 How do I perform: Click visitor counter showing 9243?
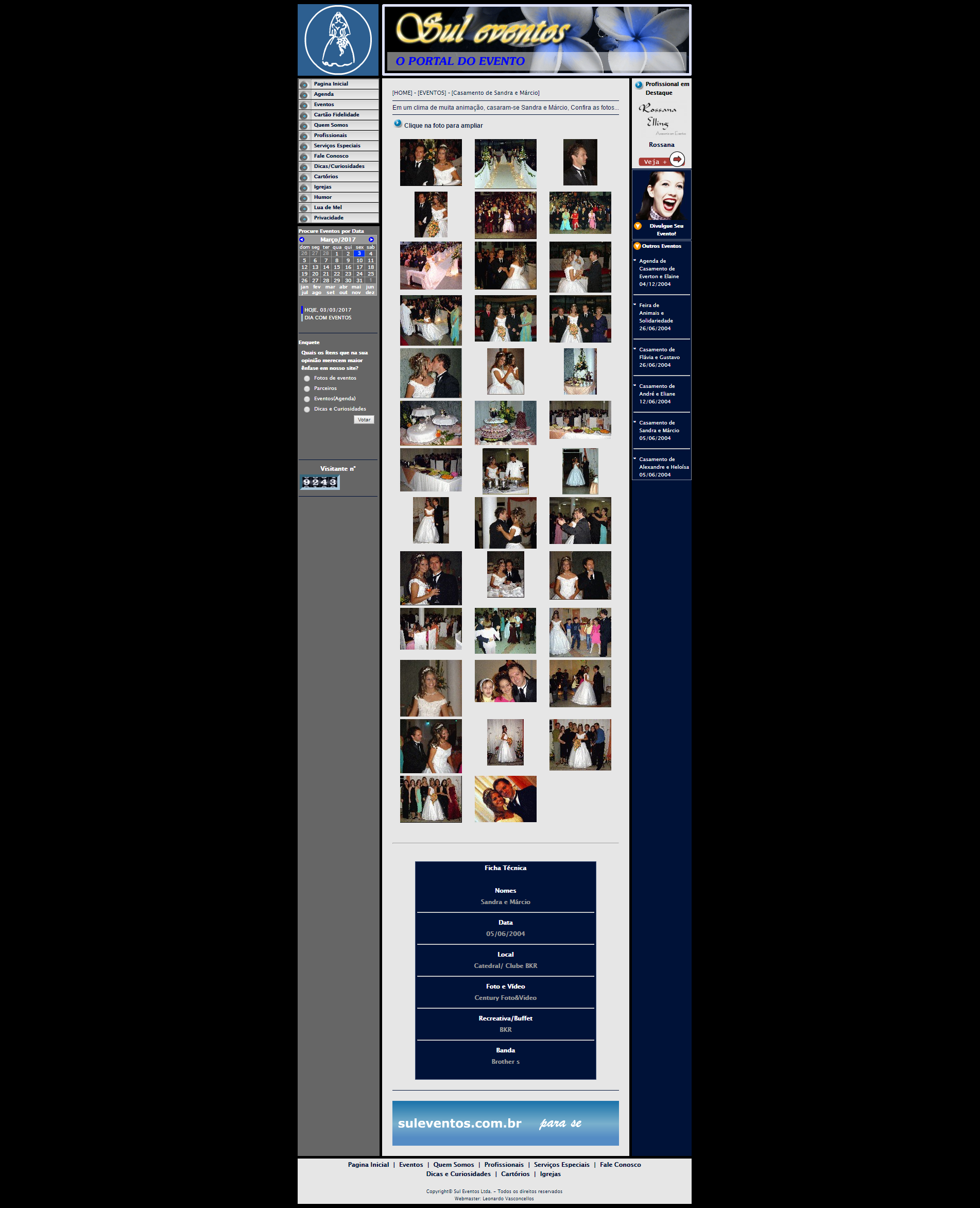click(x=319, y=482)
